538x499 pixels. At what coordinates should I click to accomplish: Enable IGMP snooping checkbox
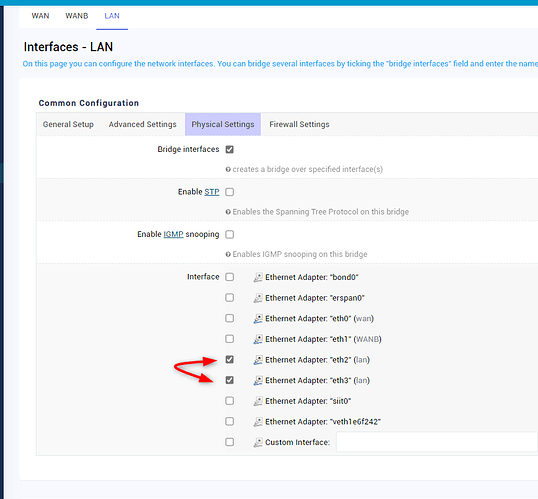click(x=230, y=234)
